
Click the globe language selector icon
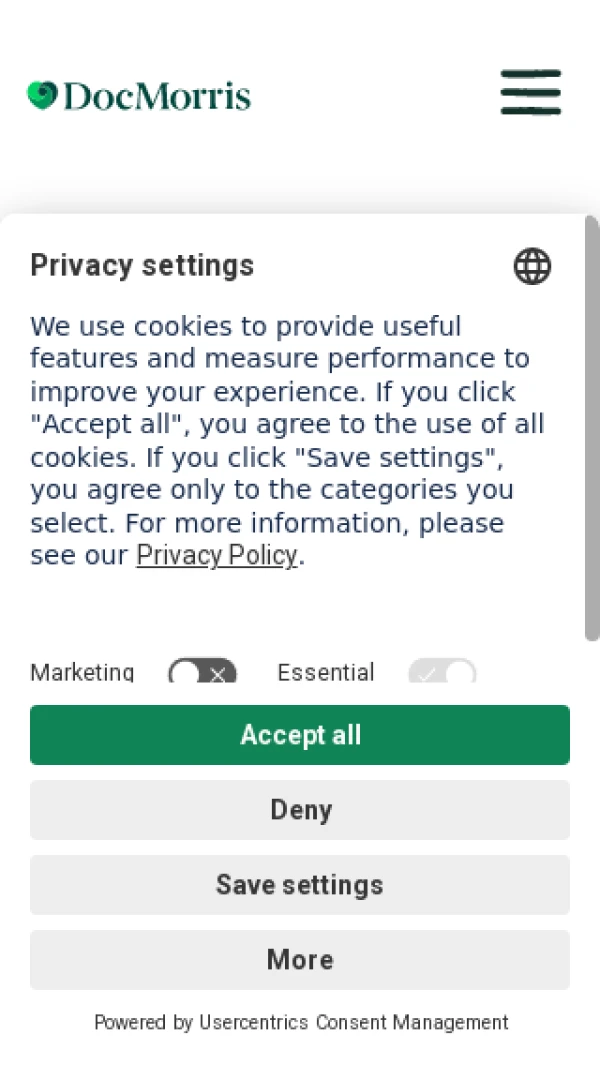532,267
